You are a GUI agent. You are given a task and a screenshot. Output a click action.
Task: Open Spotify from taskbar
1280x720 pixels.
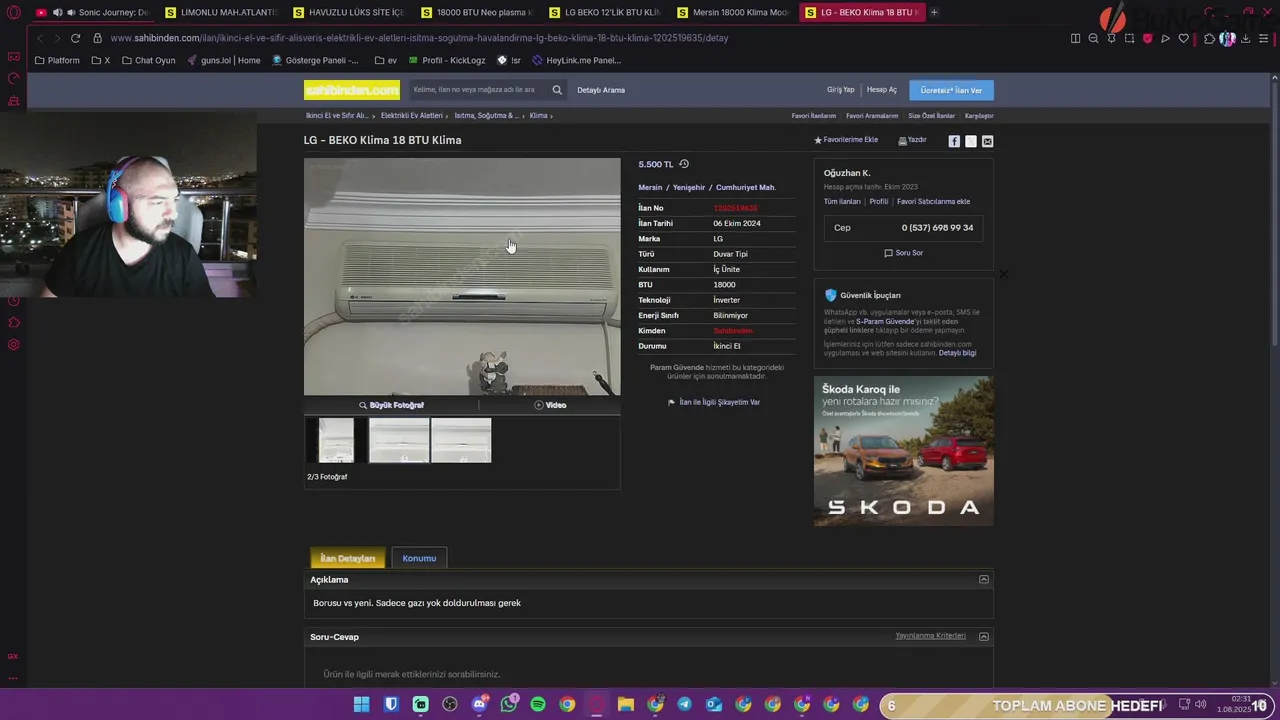click(538, 704)
